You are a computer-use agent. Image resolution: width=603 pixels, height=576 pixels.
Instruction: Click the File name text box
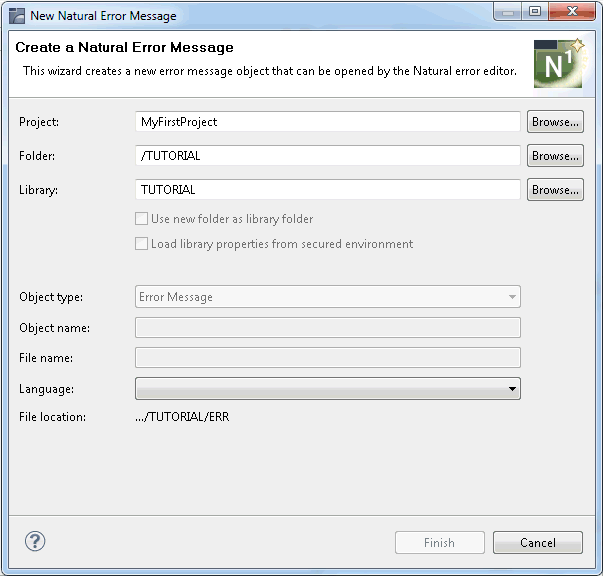coord(327,358)
